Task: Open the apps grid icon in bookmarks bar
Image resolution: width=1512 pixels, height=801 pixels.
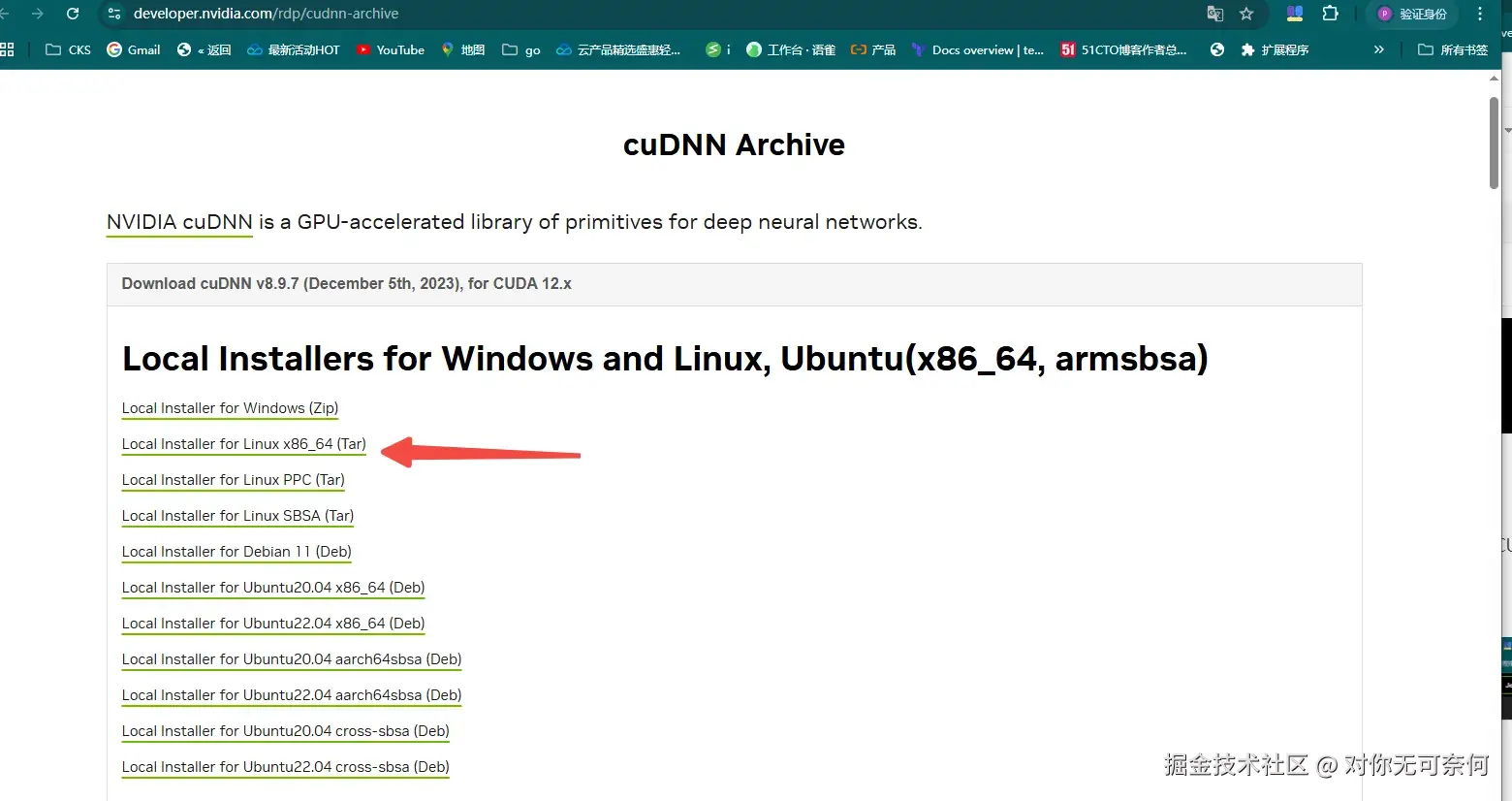Action: coord(7,49)
